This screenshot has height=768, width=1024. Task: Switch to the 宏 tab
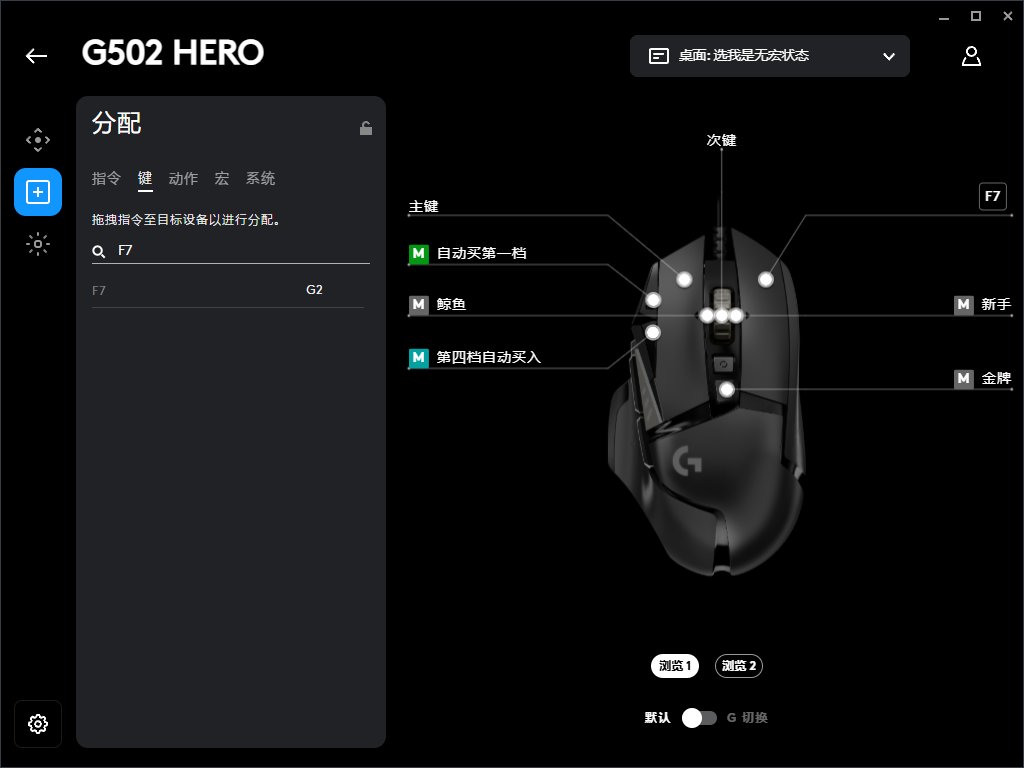click(x=222, y=178)
